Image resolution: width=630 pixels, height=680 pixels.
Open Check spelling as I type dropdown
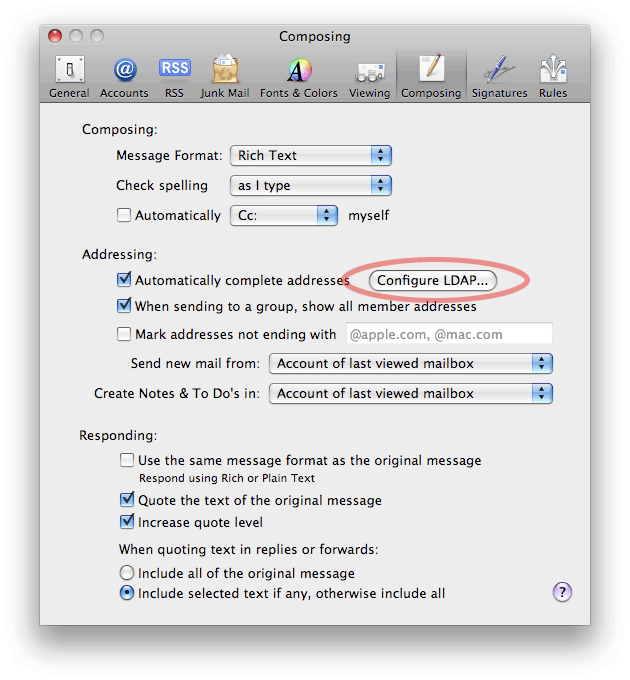[310, 186]
